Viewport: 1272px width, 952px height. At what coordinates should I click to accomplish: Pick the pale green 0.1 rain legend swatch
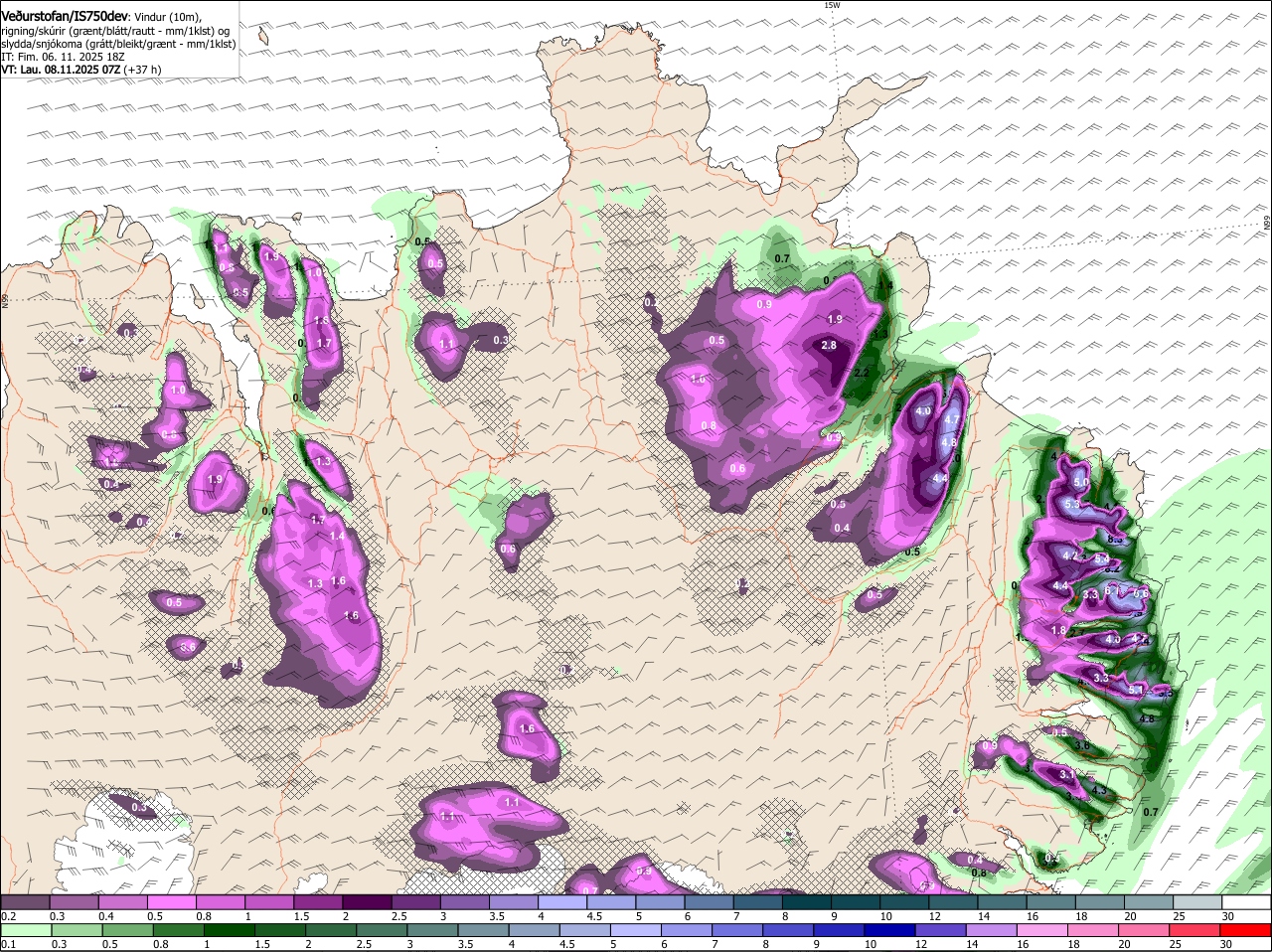(25, 931)
